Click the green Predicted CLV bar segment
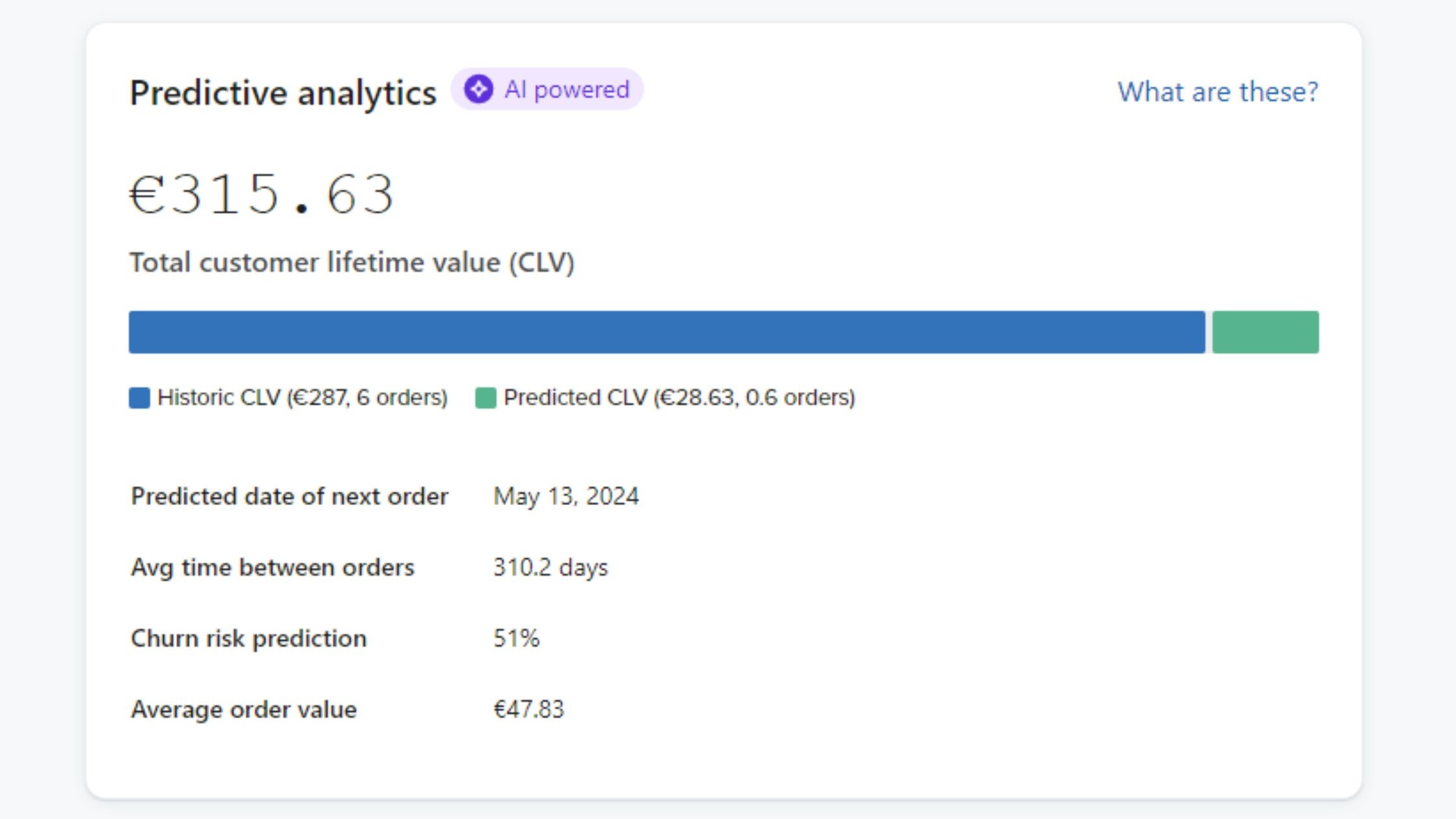The height and width of the screenshot is (819, 1456). (1266, 332)
